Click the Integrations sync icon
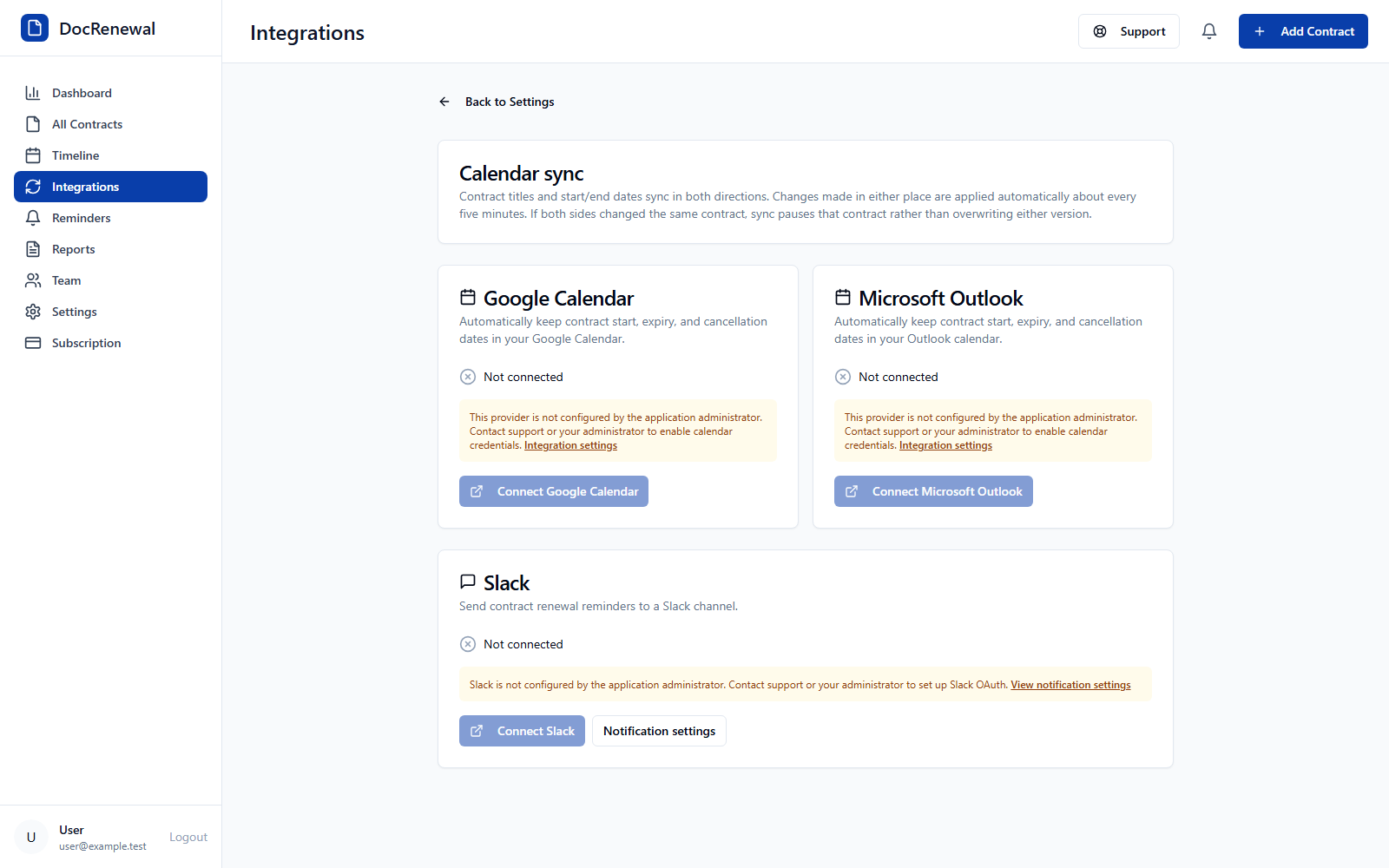This screenshot has height=868, width=1389. click(33, 187)
